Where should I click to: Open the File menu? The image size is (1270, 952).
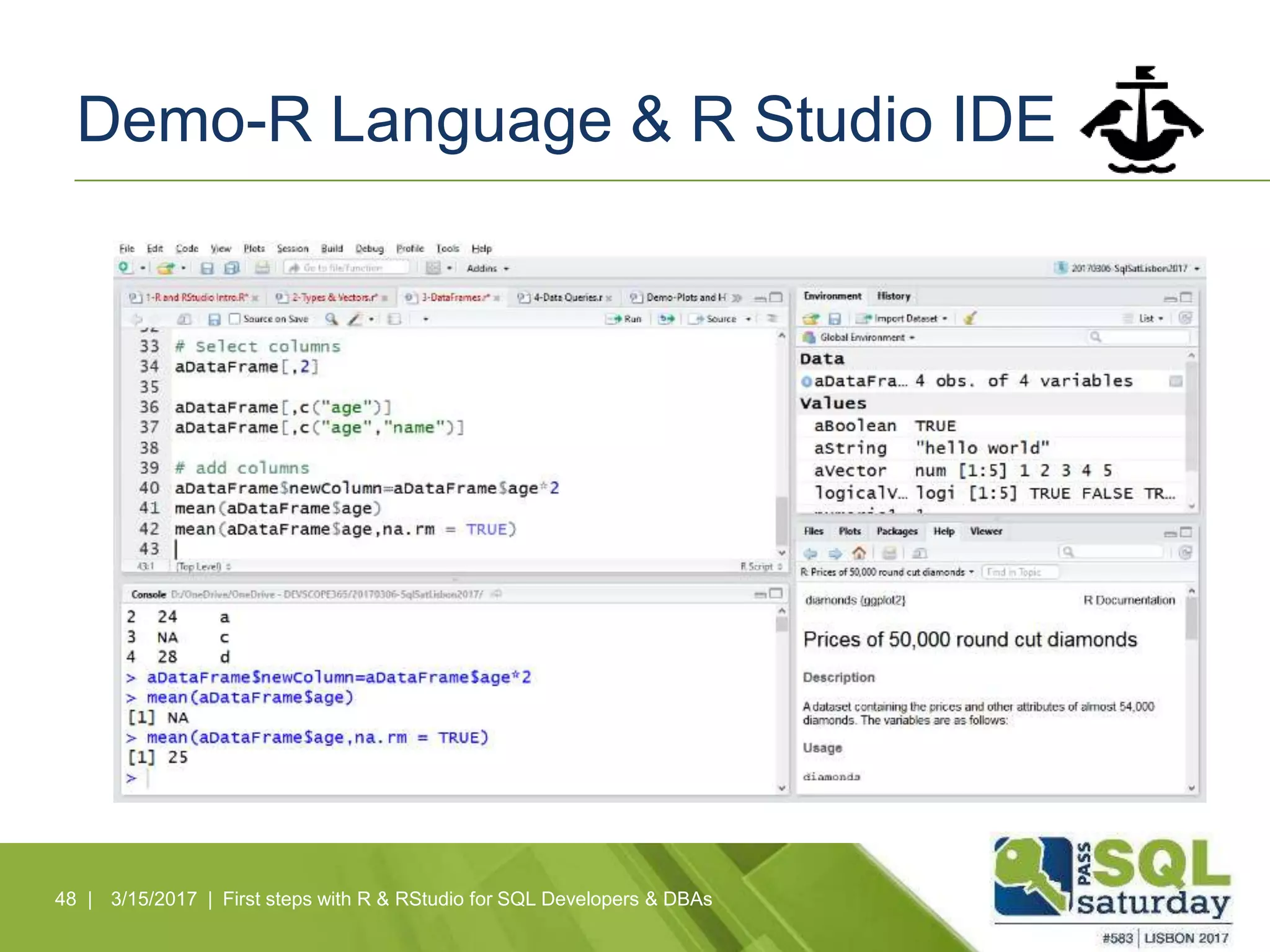click(127, 249)
